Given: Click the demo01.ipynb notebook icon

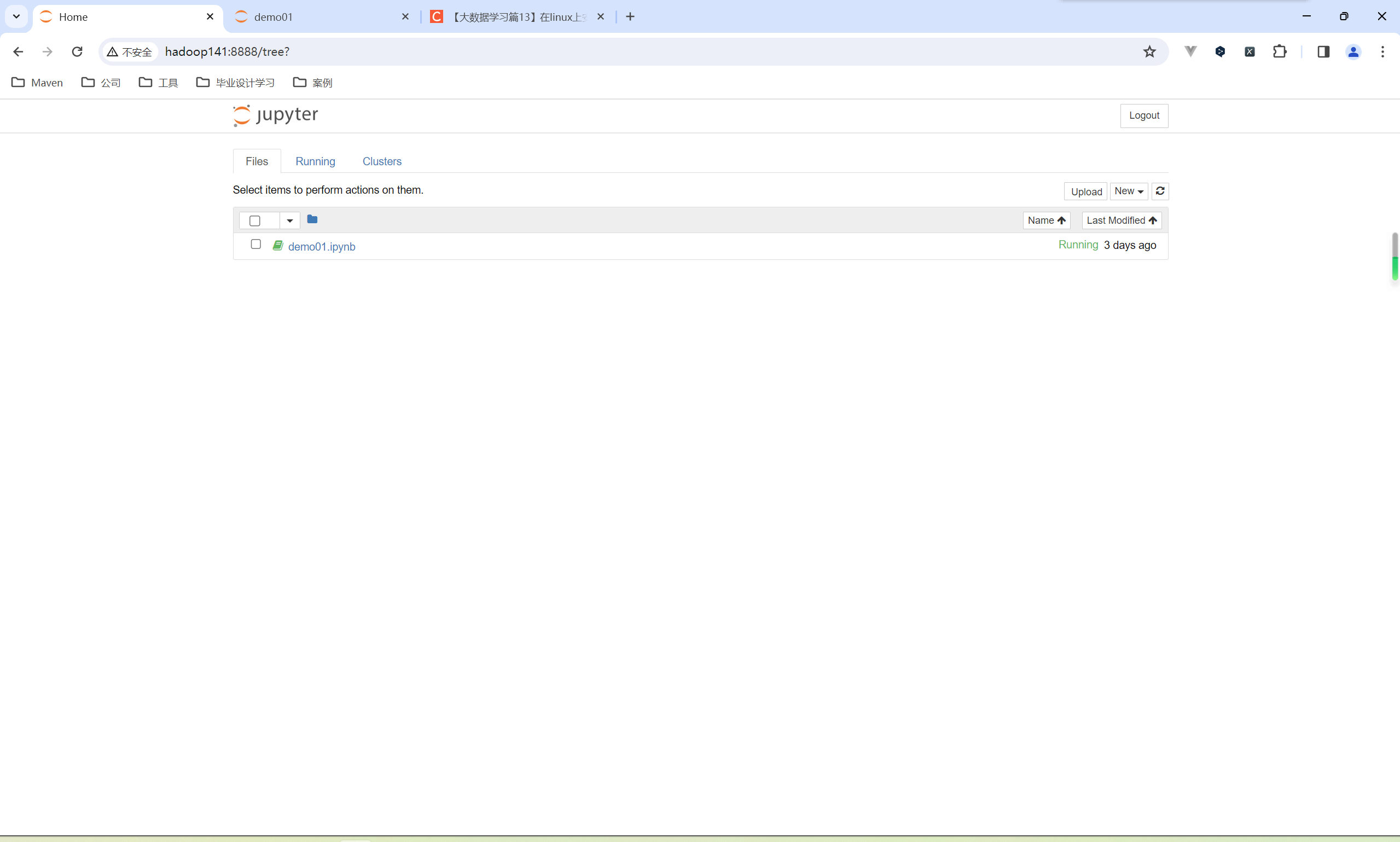Looking at the screenshot, I should (278, 246).
